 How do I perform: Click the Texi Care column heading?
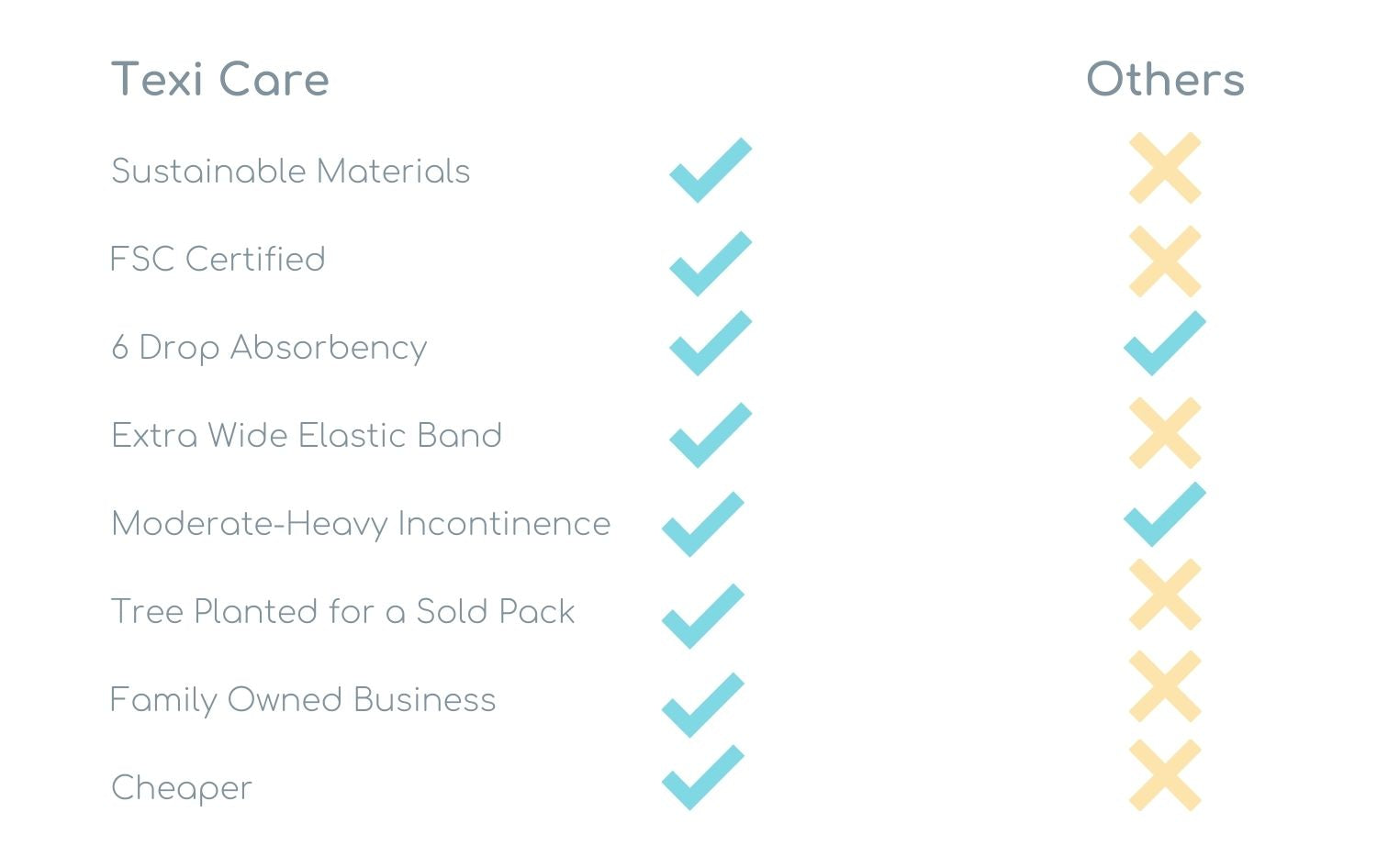click(x=219, y=80)
